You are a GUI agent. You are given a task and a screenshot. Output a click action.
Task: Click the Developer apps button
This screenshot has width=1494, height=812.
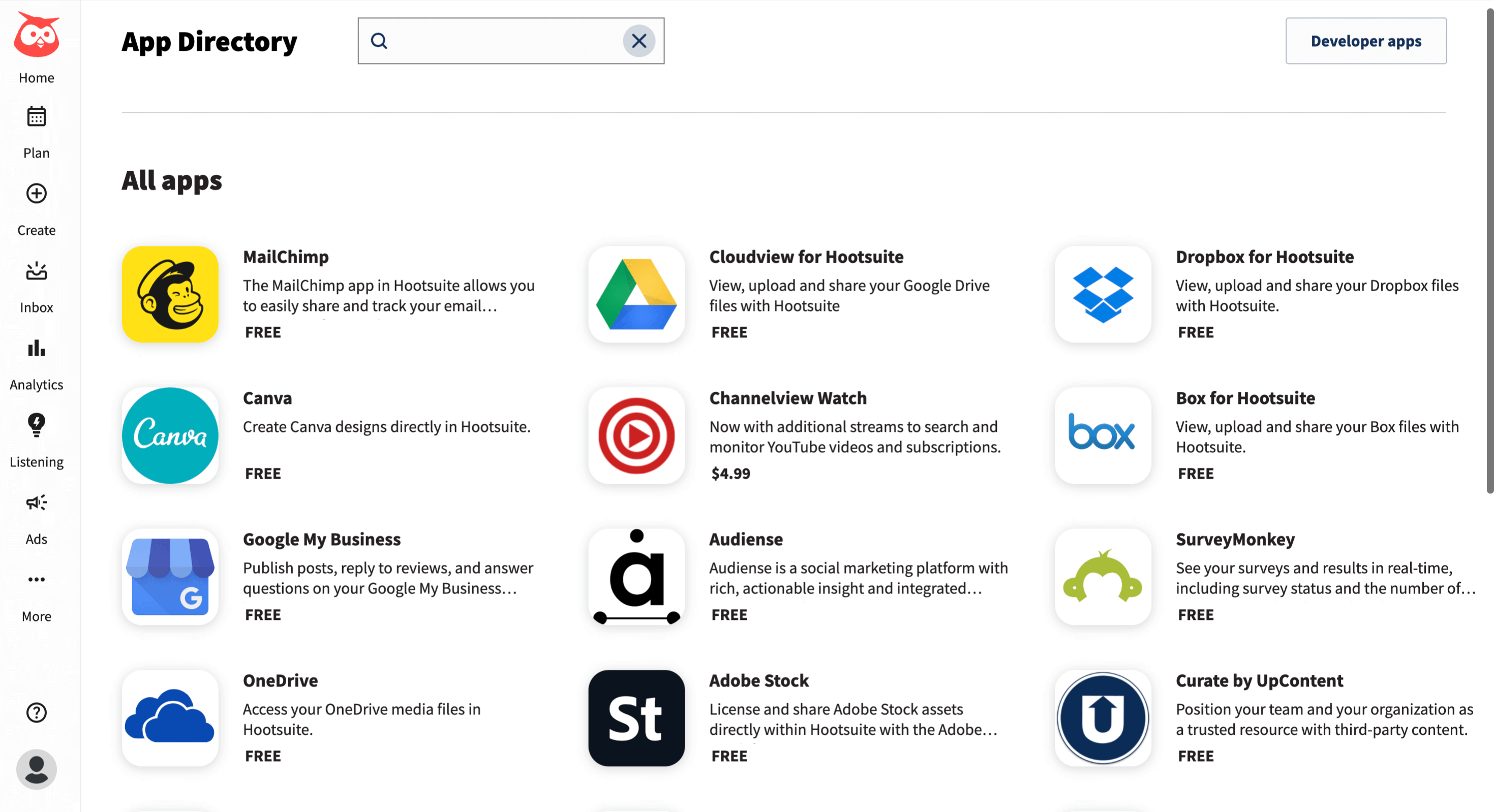click(x=1366, y=40)
